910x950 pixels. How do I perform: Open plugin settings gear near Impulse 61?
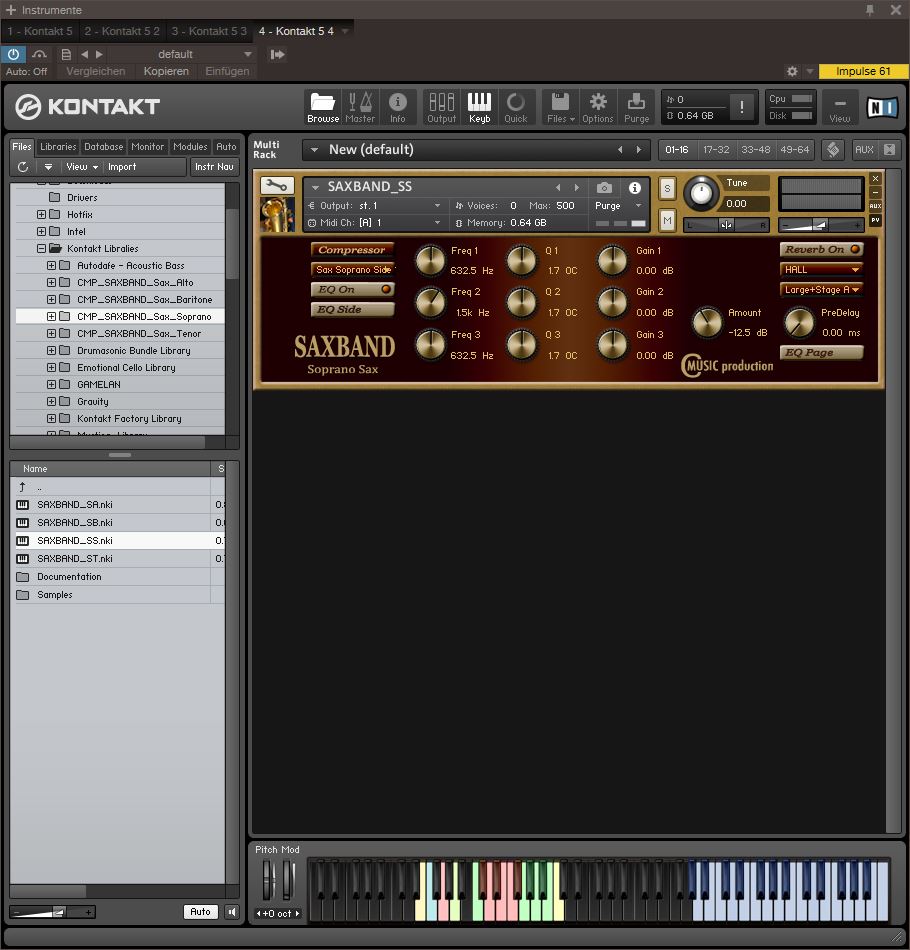(x=792, y=71)
